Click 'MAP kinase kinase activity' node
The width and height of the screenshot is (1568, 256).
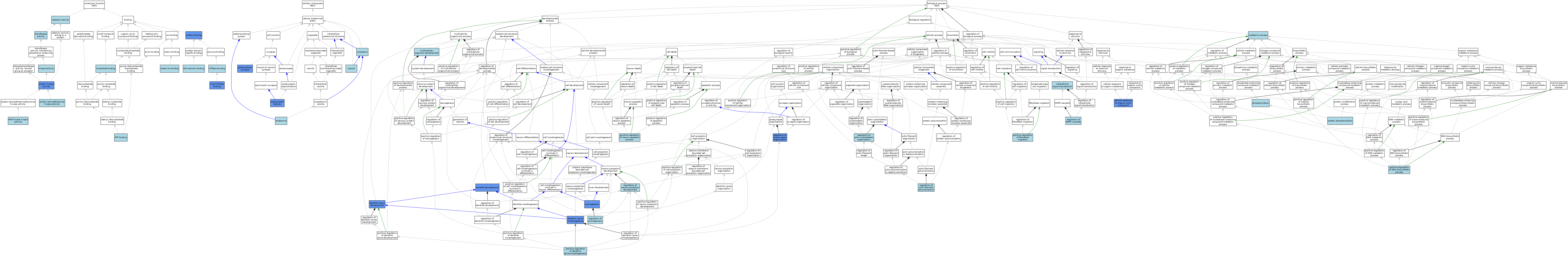pyautogui.click(x=18, y=121)
